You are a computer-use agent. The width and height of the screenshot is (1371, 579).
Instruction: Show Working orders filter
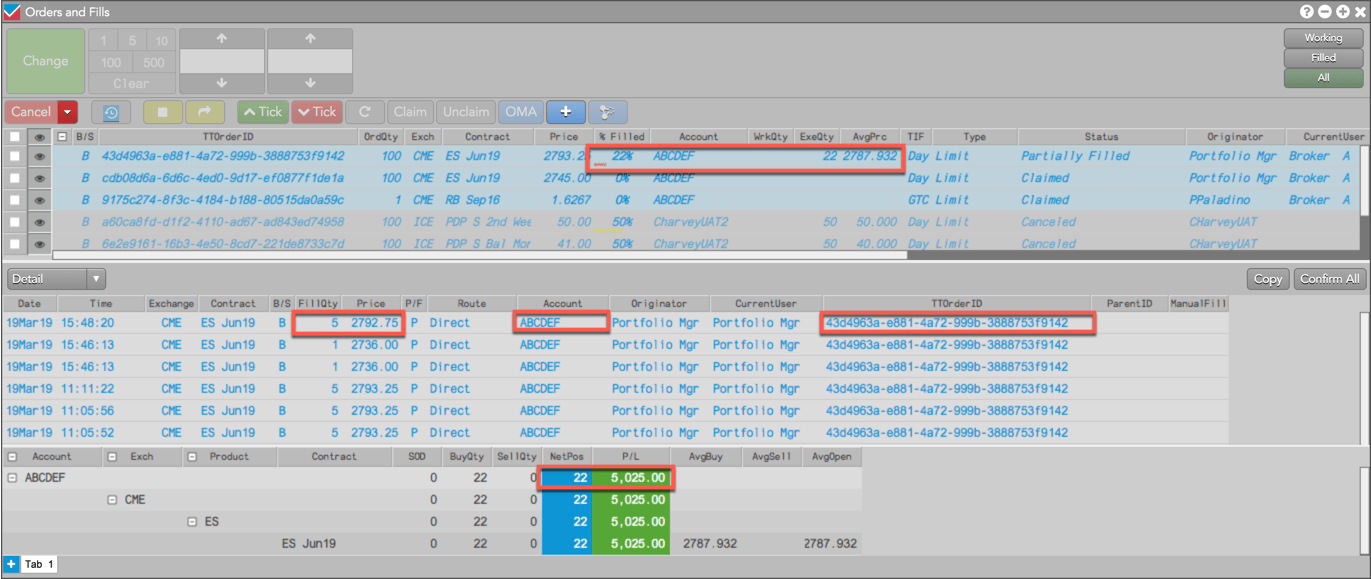pos(1323,38)
